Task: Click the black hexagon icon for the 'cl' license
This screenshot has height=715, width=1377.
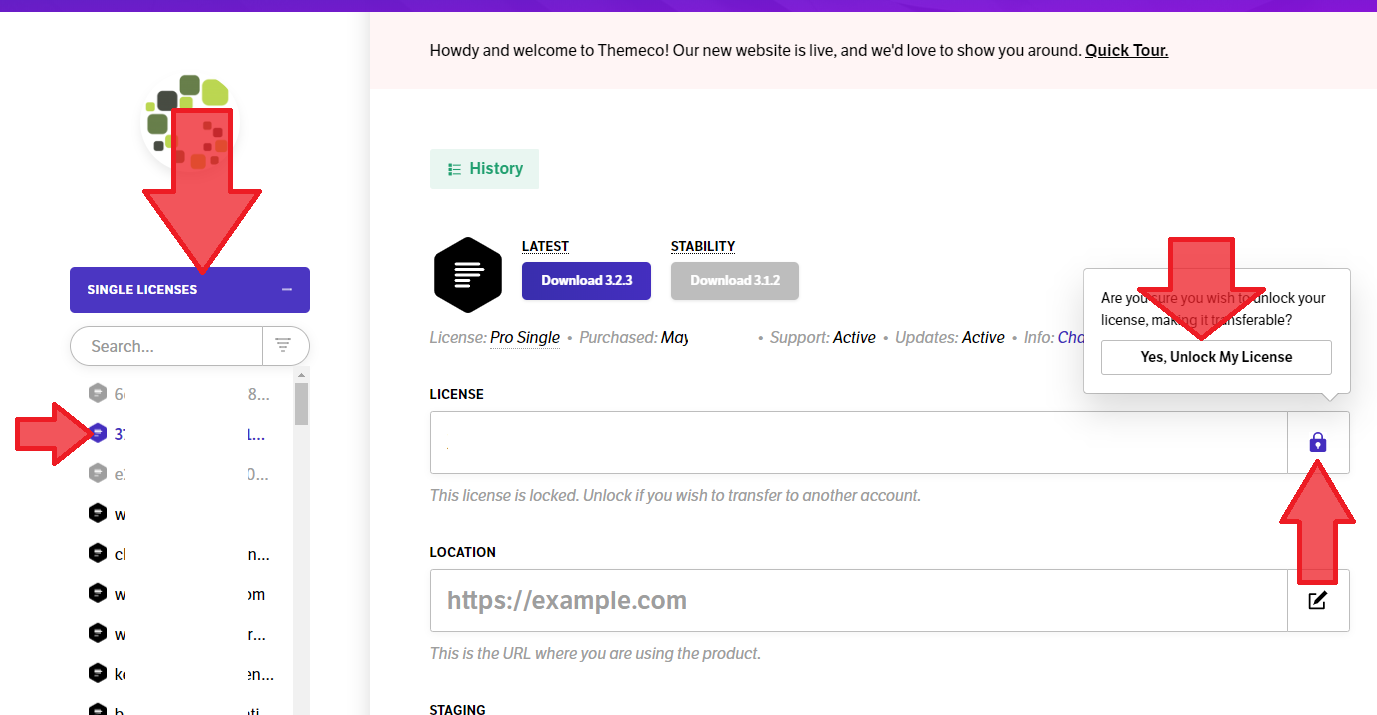Action: pyautogui.click(x=98, y=553)
